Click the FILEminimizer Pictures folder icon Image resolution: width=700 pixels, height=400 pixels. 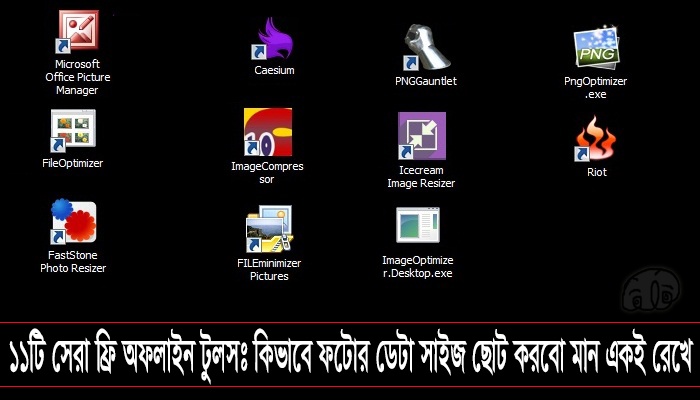pyautogui.click(x=269, y=229)
